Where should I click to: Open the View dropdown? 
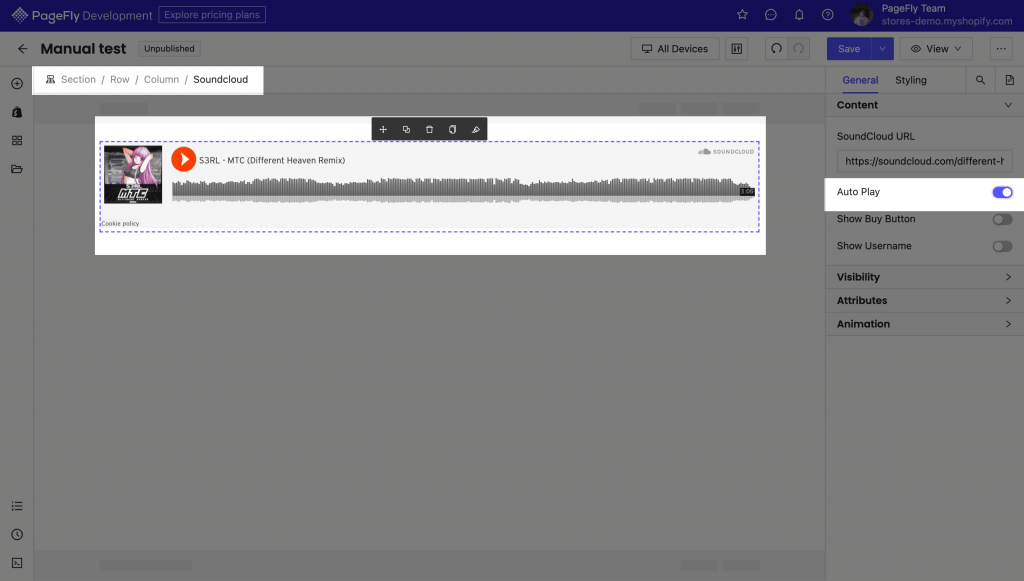pyautogui.click(x=936, y=49)
